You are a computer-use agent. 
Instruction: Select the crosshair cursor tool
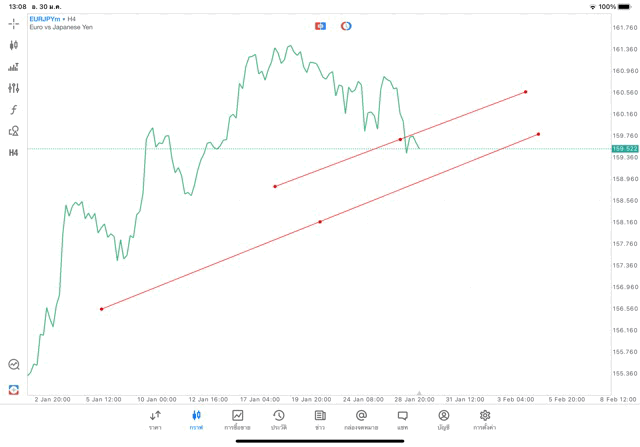pyautogui.click(x=14, y=23)
